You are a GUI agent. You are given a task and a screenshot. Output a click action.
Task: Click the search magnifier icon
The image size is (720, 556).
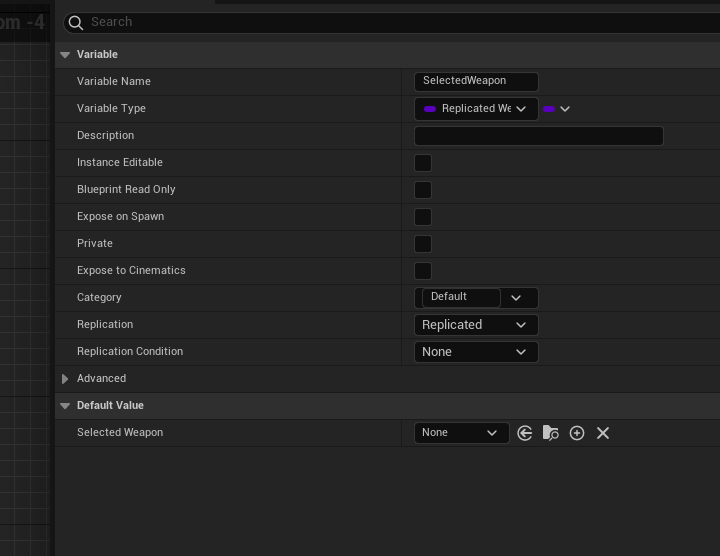click(x=76, y=22)
